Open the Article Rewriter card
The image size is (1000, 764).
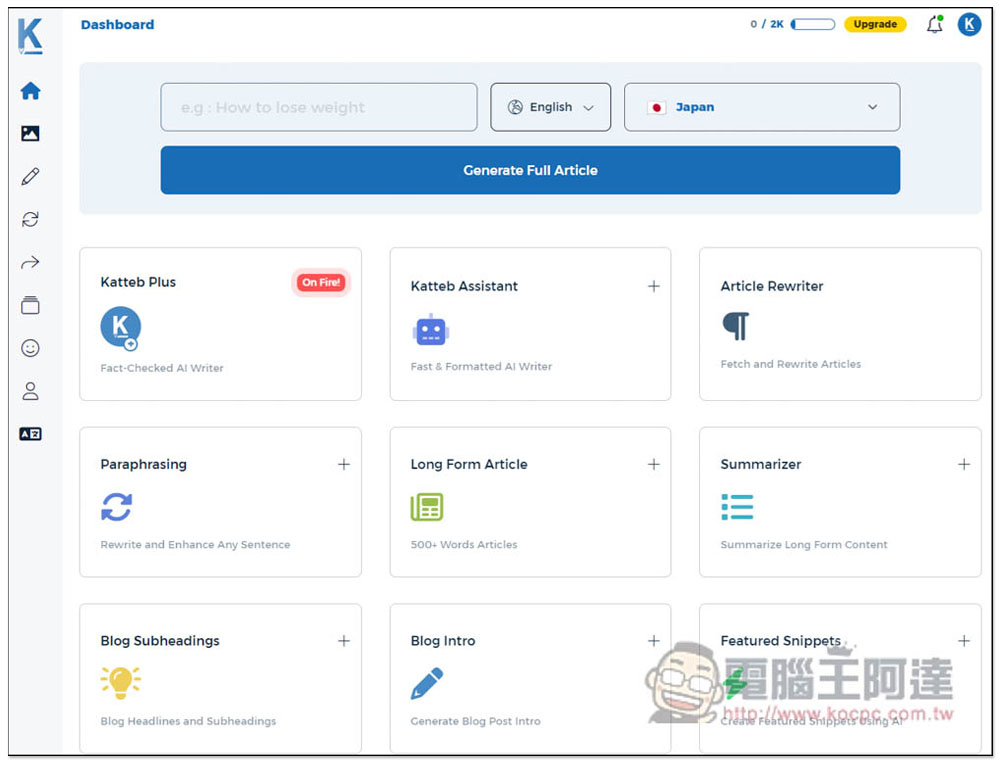[839, 324]
